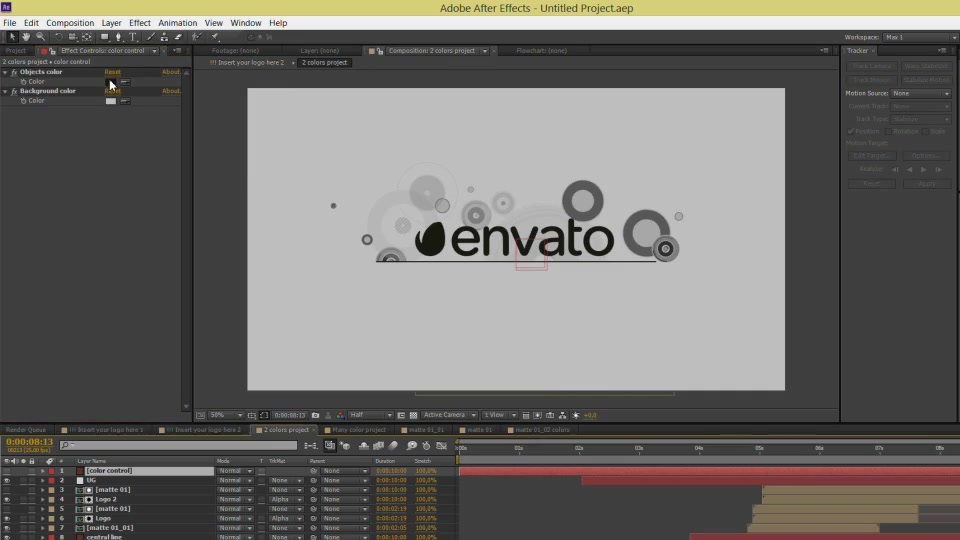Select the Rectangle shape tool
The width and height of the screenshot is (960, 540).
pyautogui.click(x=105, y=37)
